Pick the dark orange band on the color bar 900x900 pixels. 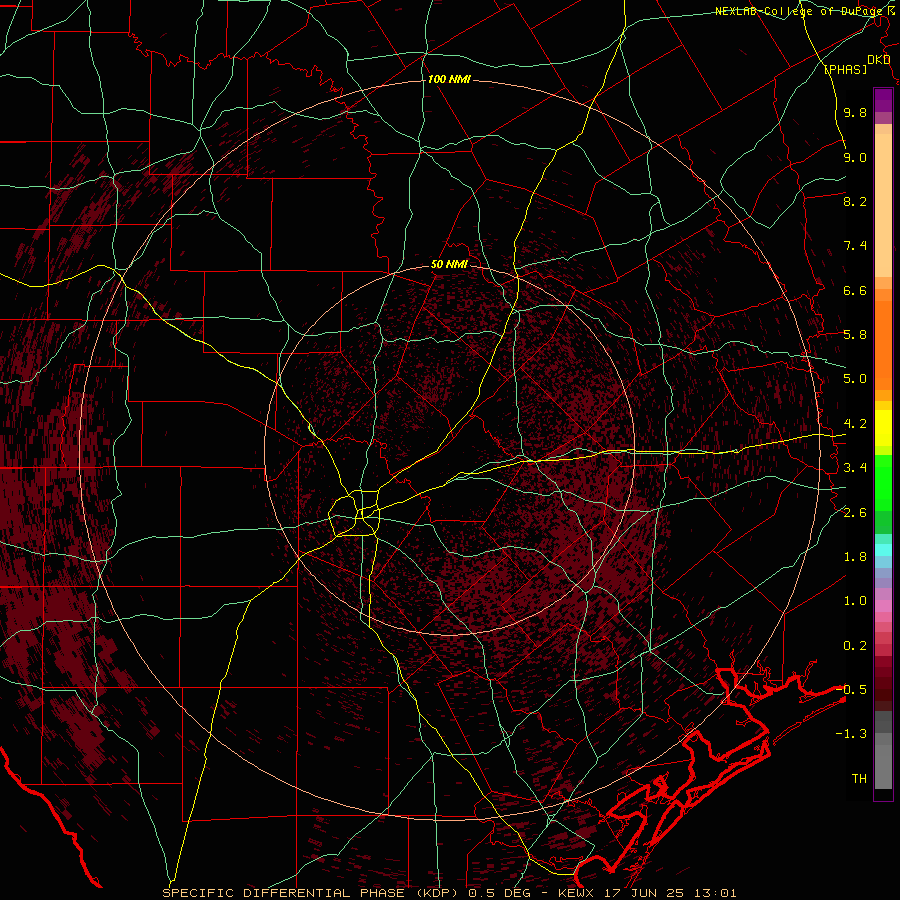883,344
